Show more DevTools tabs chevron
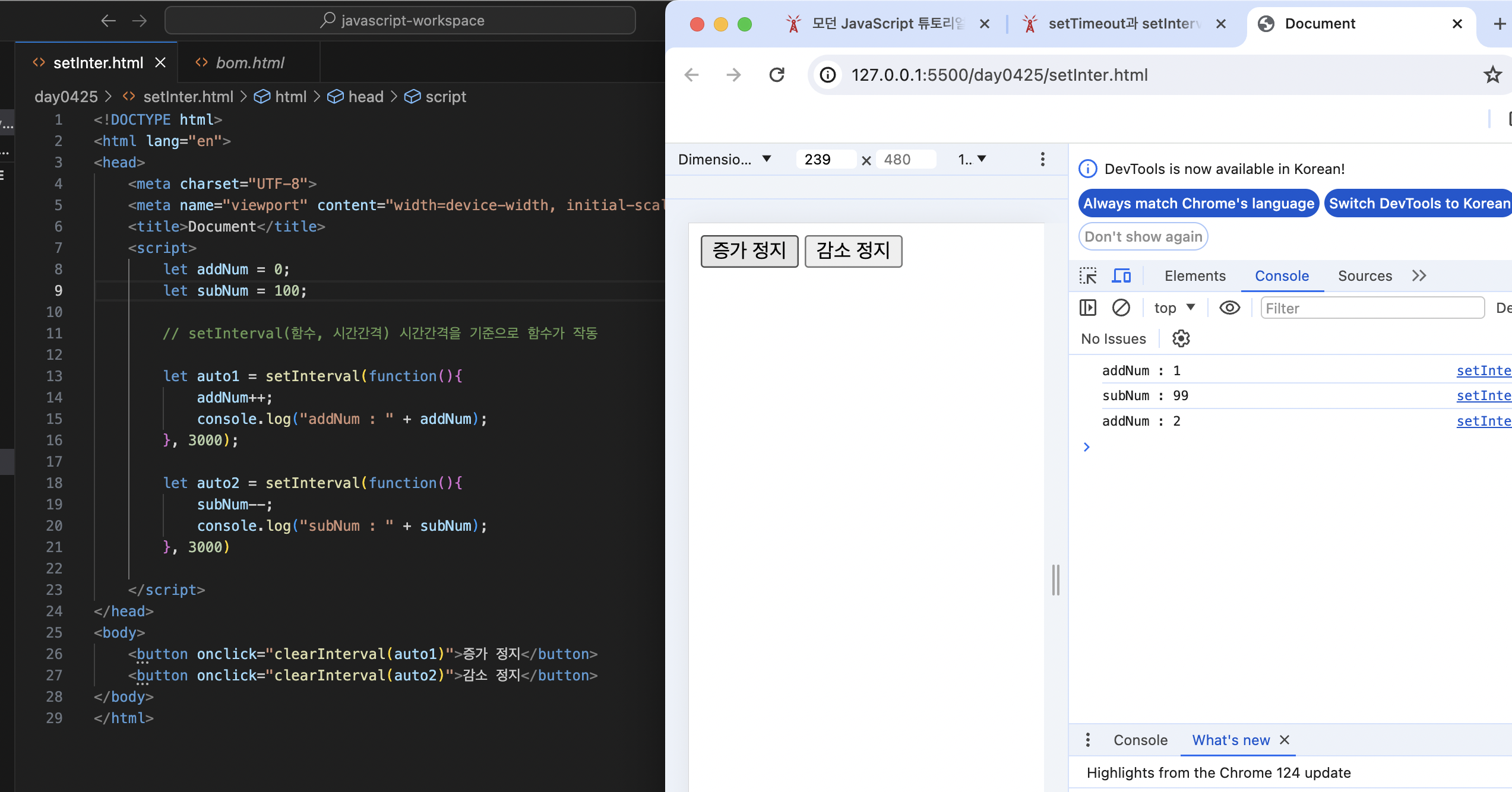The image size is (1512, 792). [x=1419, y=276]
